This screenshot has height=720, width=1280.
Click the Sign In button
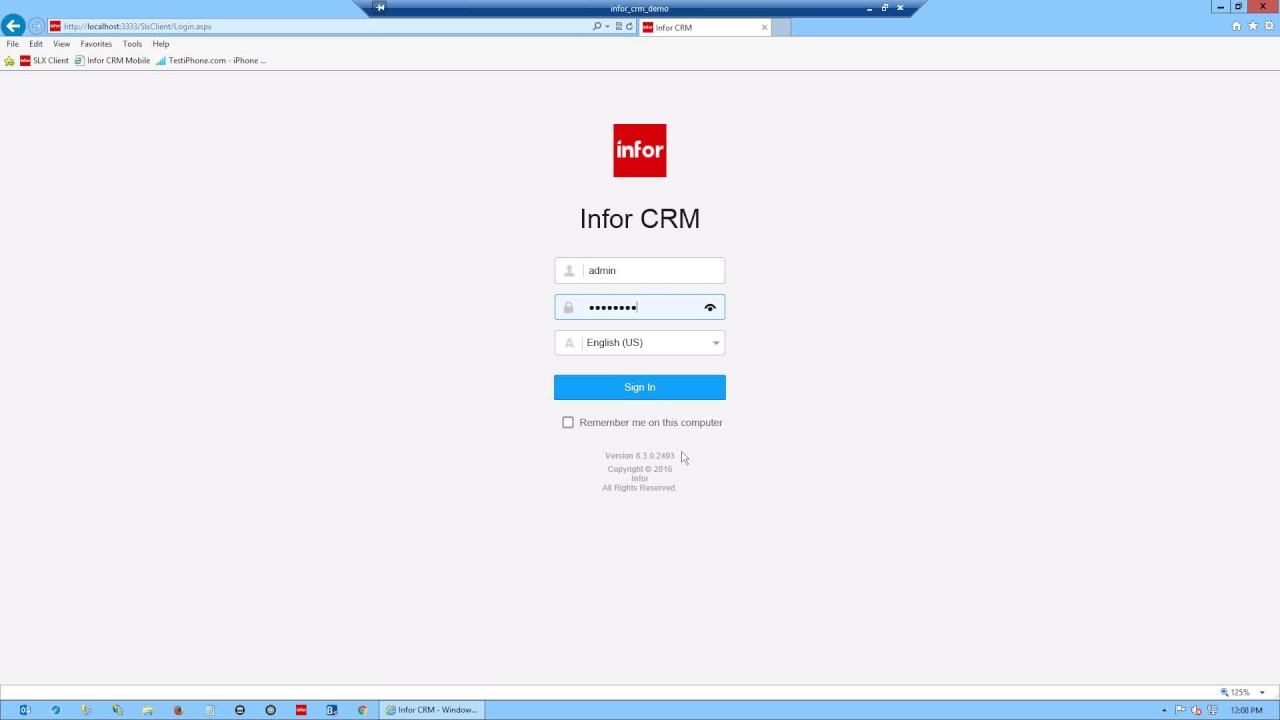[640, 387]
